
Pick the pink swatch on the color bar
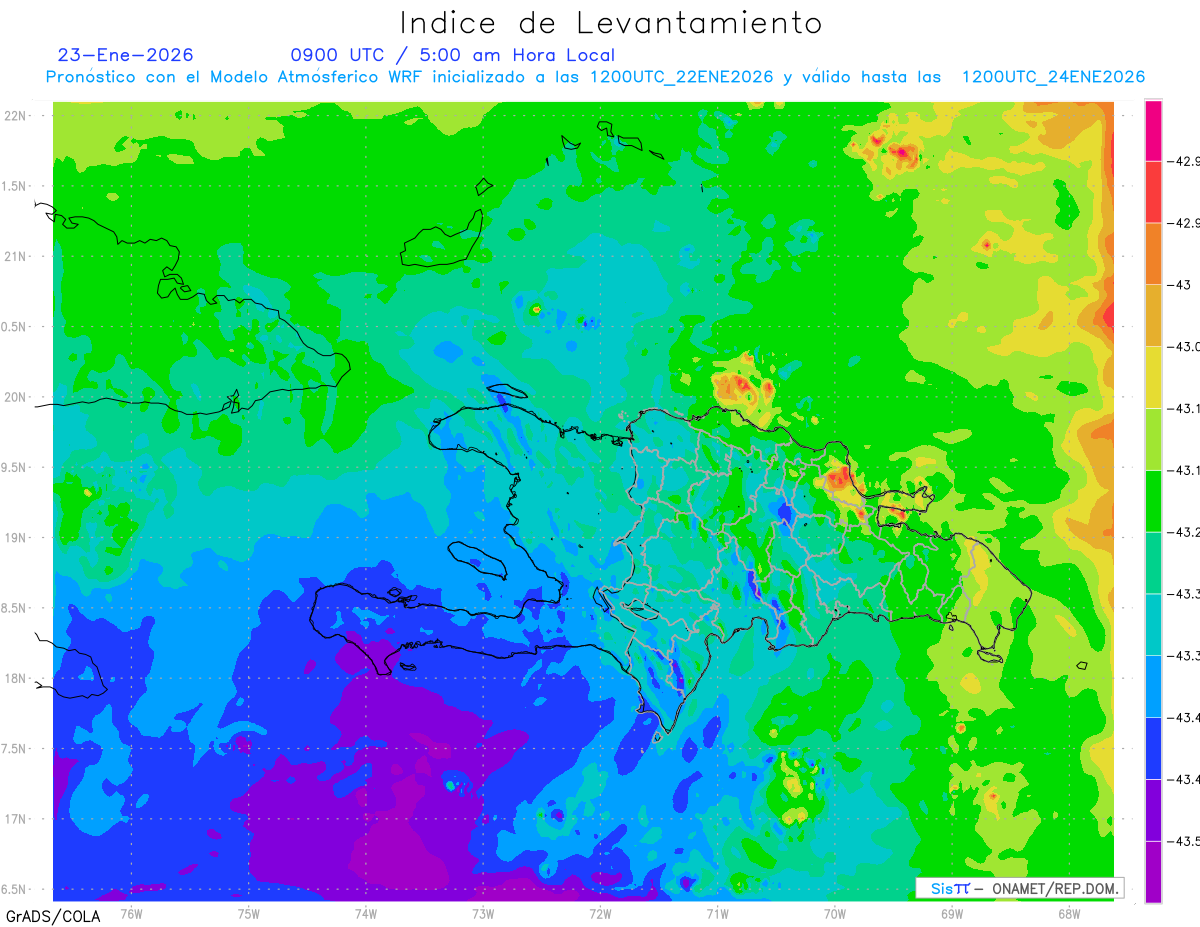tap(1153, 130)
